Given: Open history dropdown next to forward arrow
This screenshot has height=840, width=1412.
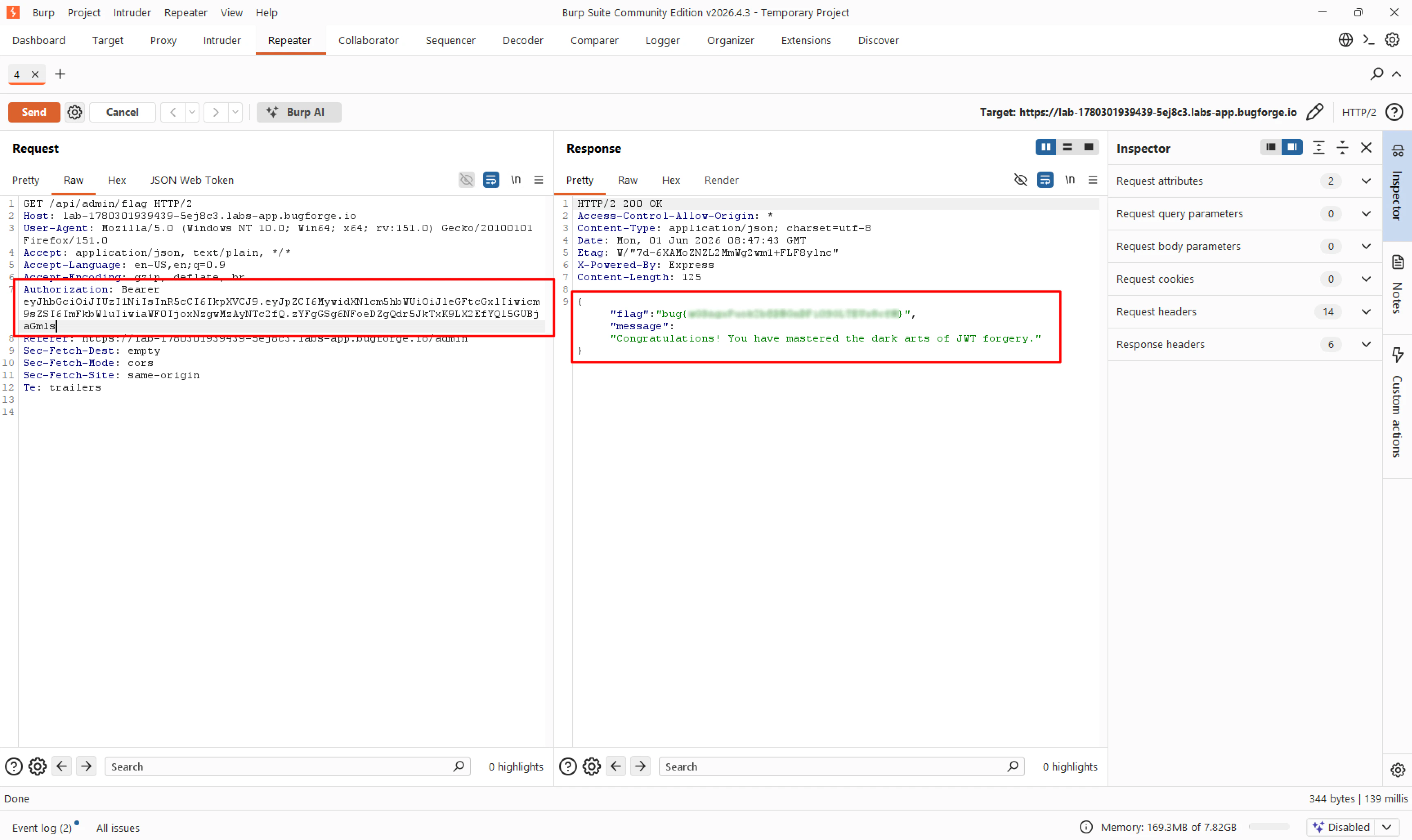Looking at the screenshot, I should pos(235,112).
